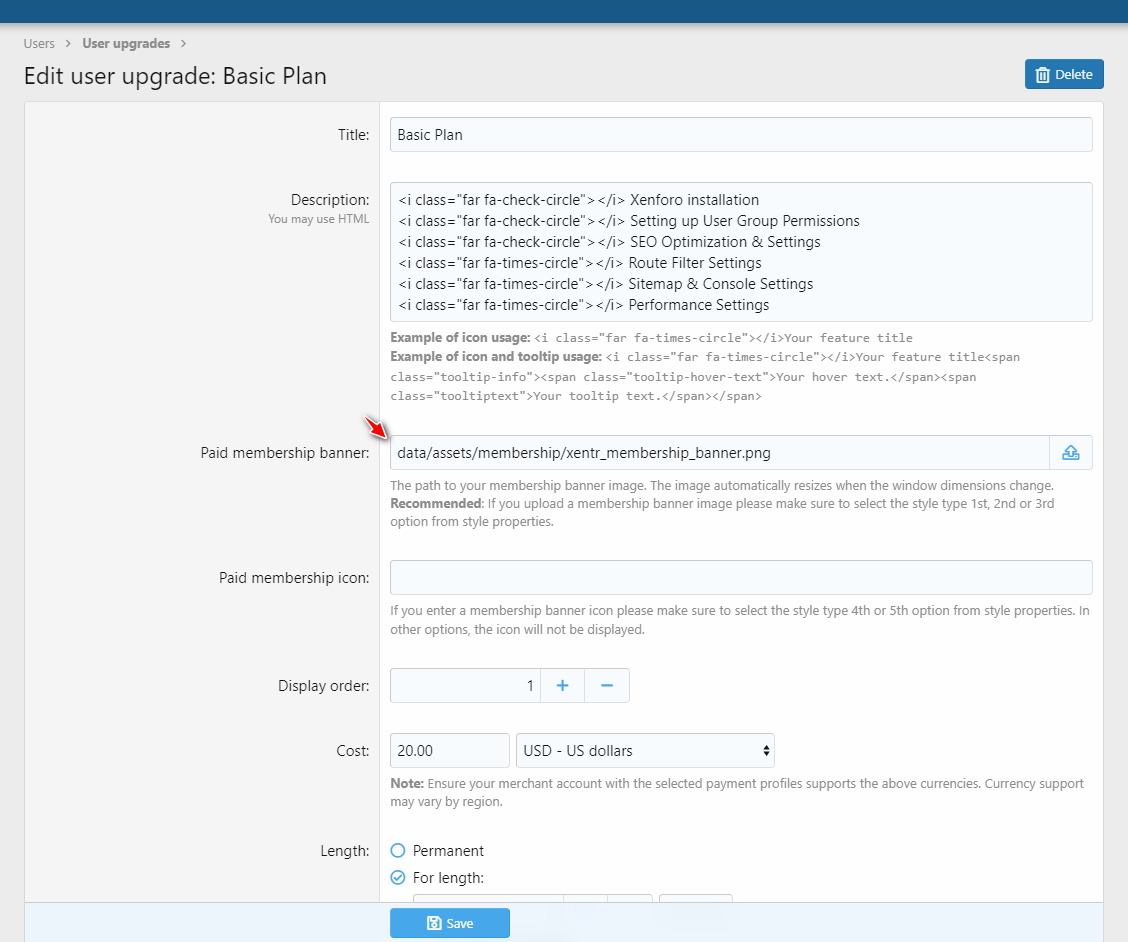Click the Display order number field
The image size is (1128, 942).
tap(465, 686)
